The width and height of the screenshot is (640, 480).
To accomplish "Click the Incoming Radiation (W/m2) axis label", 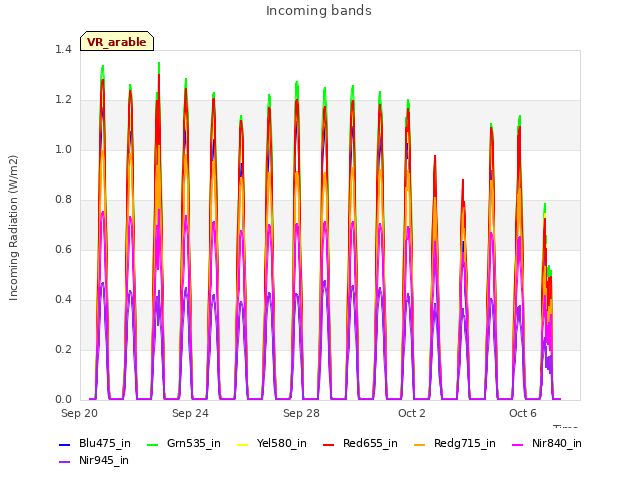I will tap(13, 228).
